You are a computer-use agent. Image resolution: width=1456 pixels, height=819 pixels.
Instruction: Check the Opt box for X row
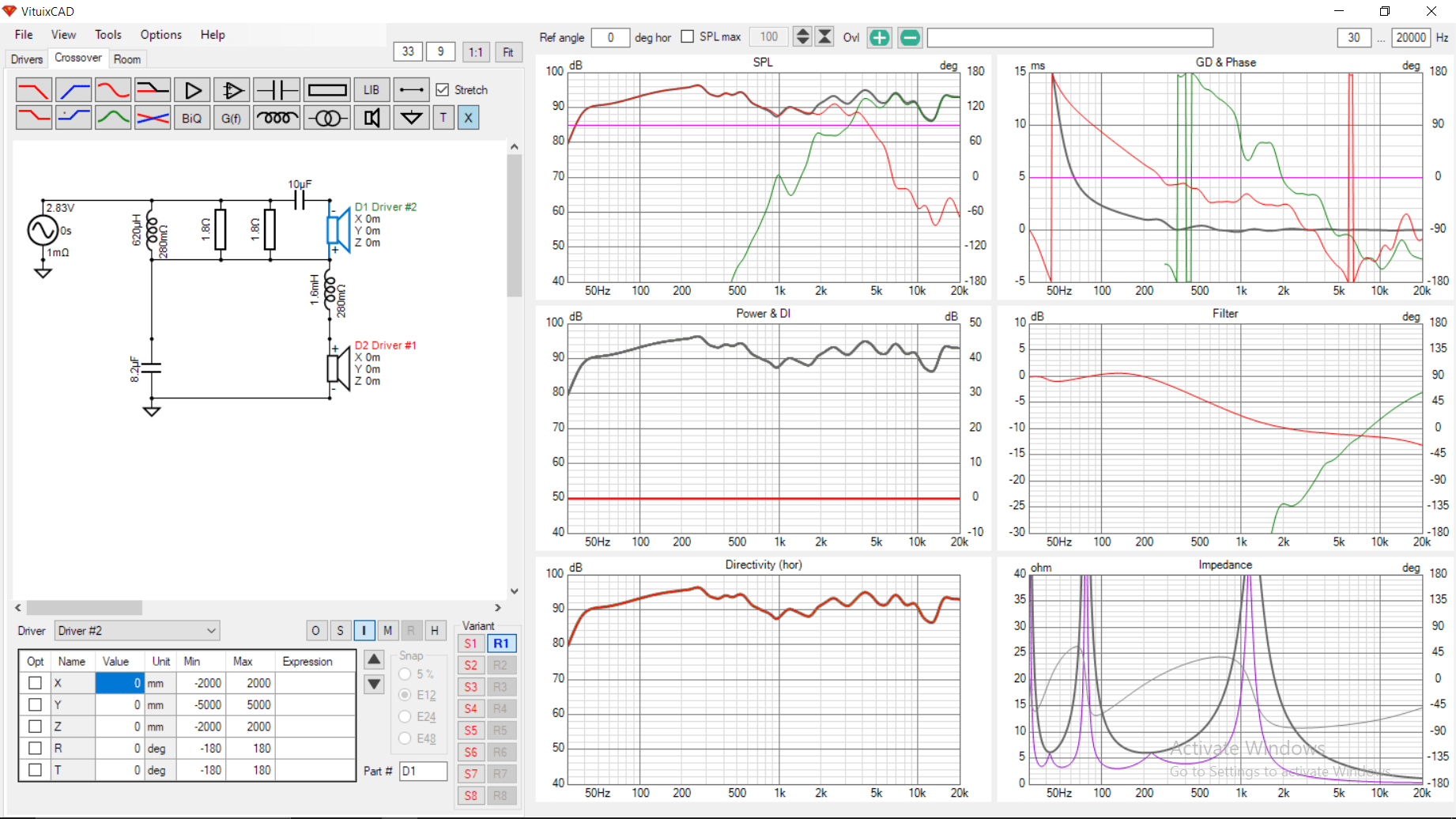(x=35, y=683)
